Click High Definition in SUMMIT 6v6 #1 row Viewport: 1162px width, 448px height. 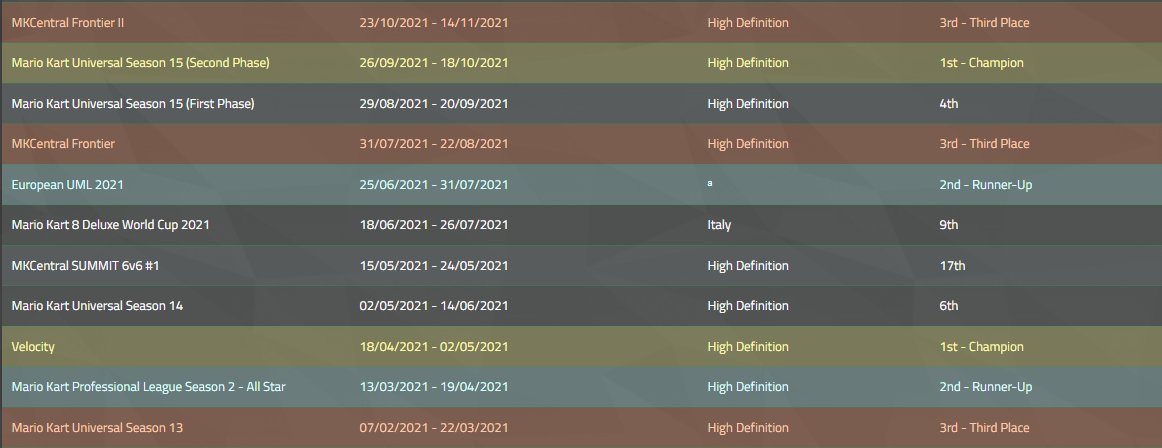748,265
